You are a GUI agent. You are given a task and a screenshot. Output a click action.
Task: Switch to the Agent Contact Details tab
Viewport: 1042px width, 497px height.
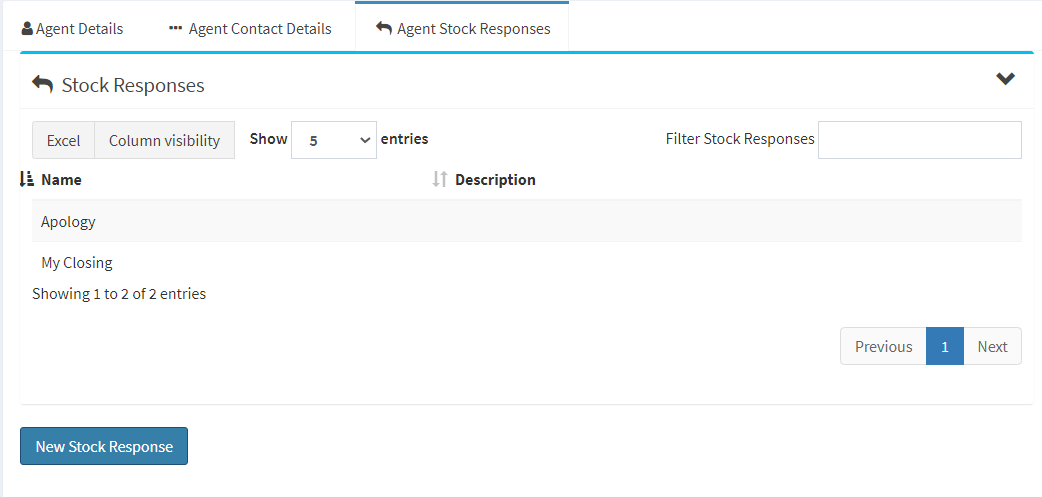[x=251, y=29]
